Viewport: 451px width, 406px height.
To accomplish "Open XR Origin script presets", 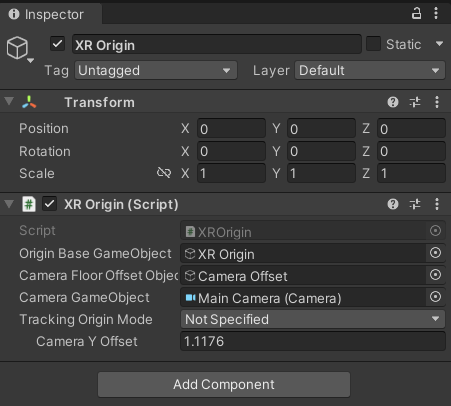I will (x=415, y=204).
